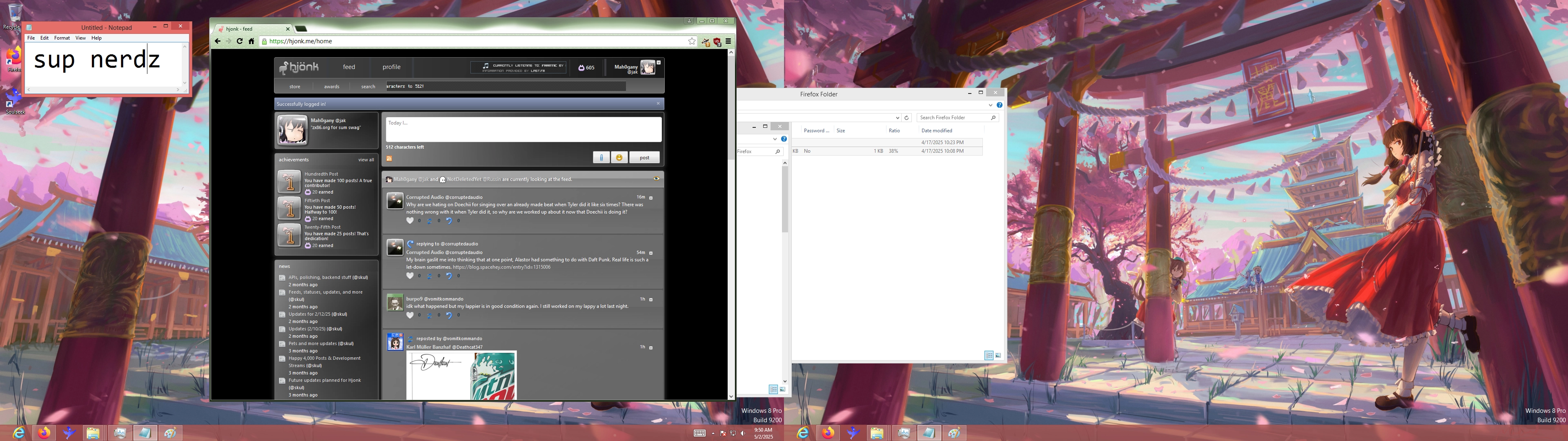Image resolution: width=1568 pixels, height=441 pixels.
Task: Open the emoji picker smiley button
Action: tap(619, 157)
